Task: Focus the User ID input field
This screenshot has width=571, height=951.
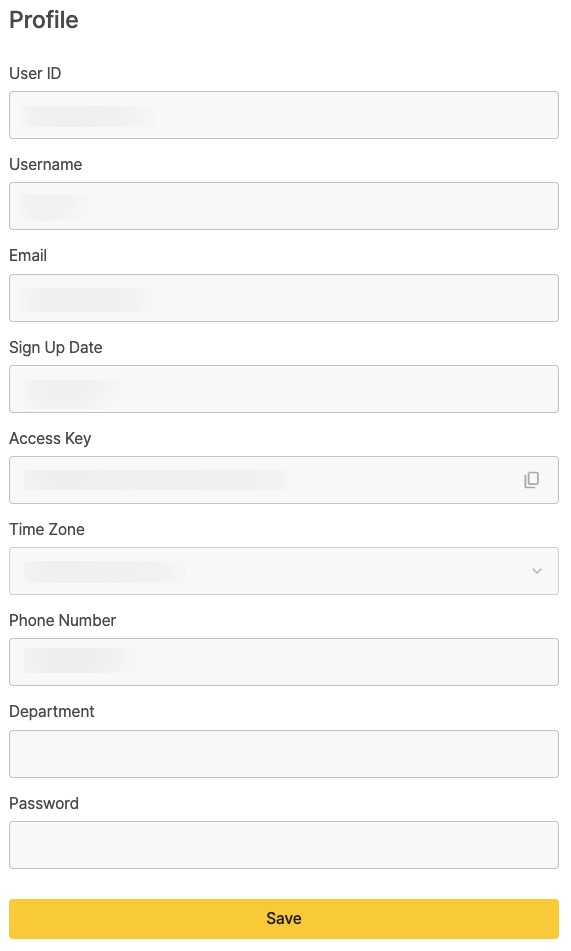Action: click(284, 115)
